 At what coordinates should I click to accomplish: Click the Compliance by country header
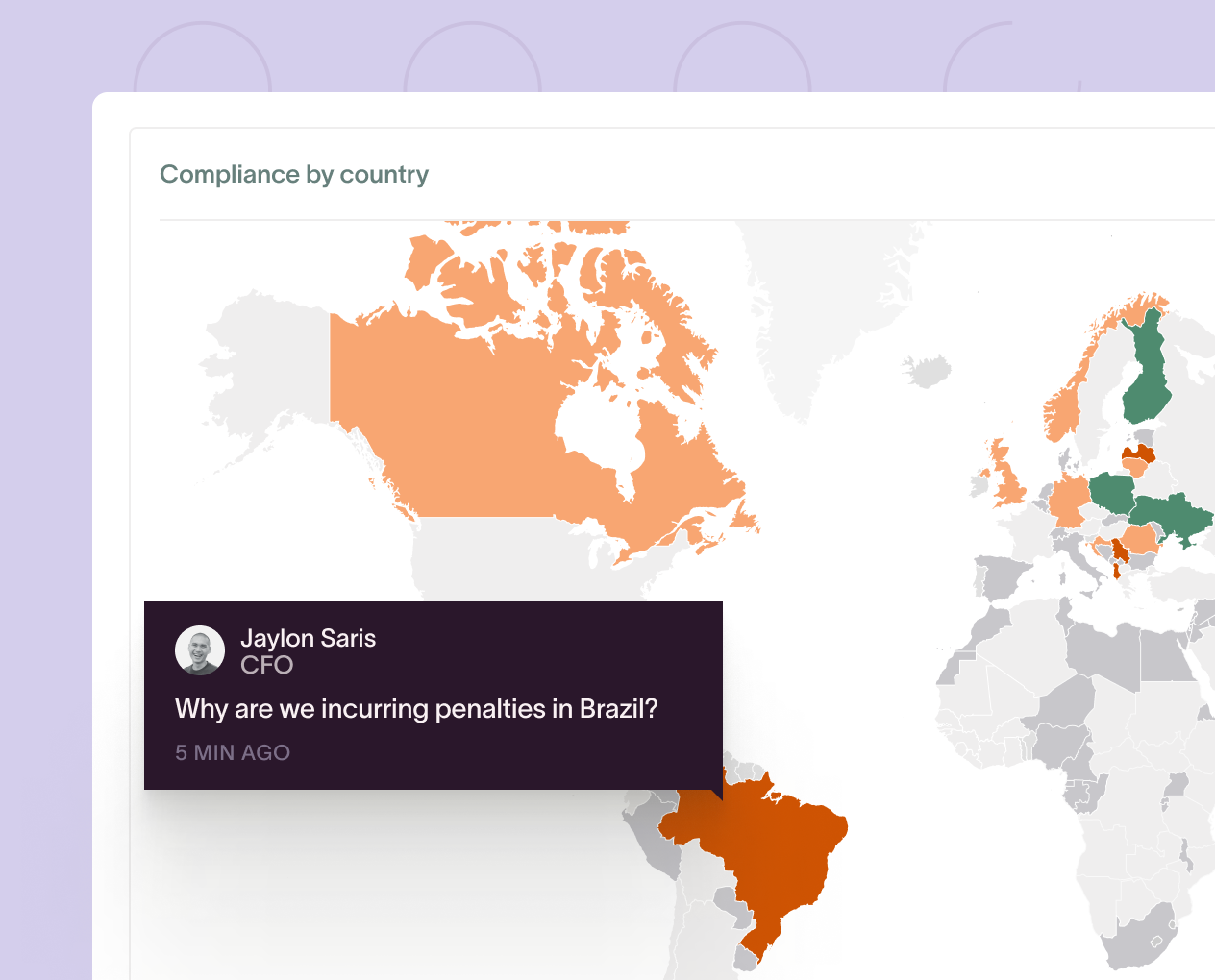[x=293, y=174]
